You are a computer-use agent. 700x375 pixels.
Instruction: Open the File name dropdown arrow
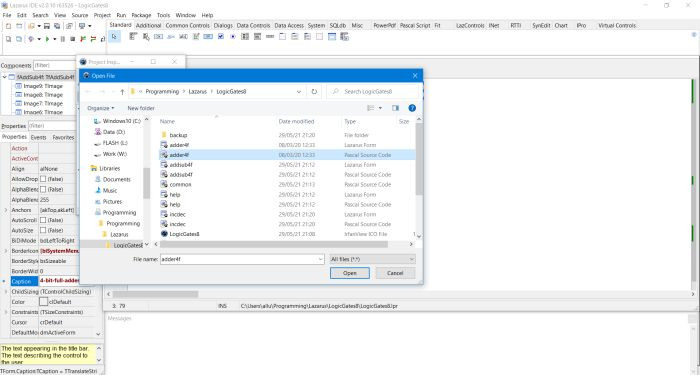(320, 259)
